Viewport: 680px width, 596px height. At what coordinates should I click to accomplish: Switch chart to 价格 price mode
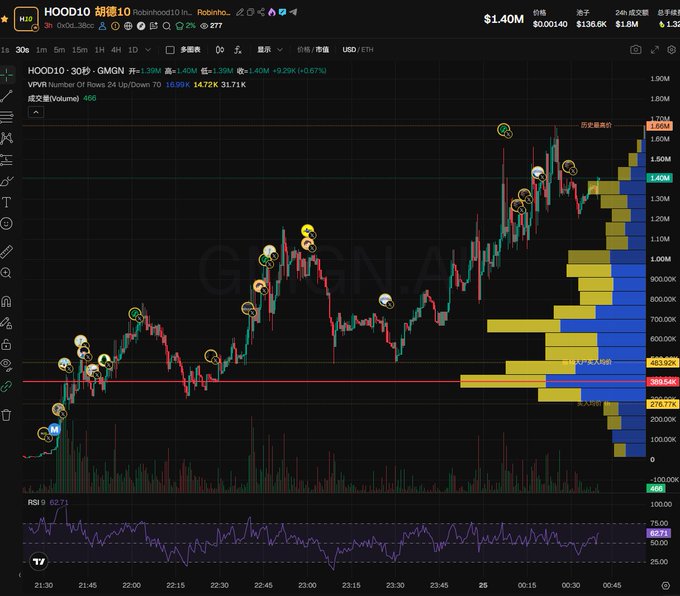pos(303,50)
